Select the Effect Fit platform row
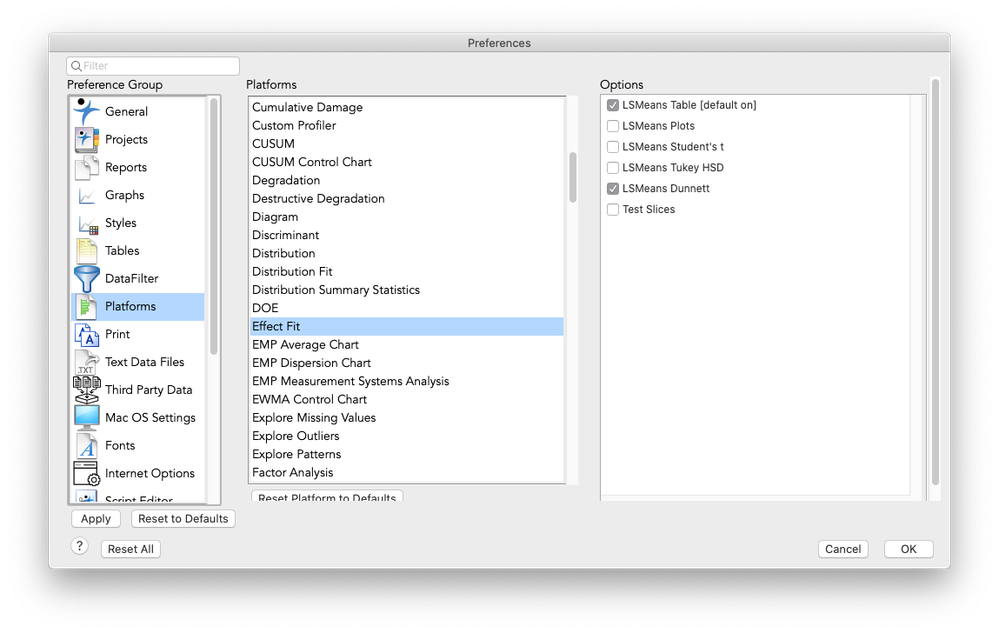The height and width of the screenshot is (633, 999). pyautogui.click(x=406, y=327)
